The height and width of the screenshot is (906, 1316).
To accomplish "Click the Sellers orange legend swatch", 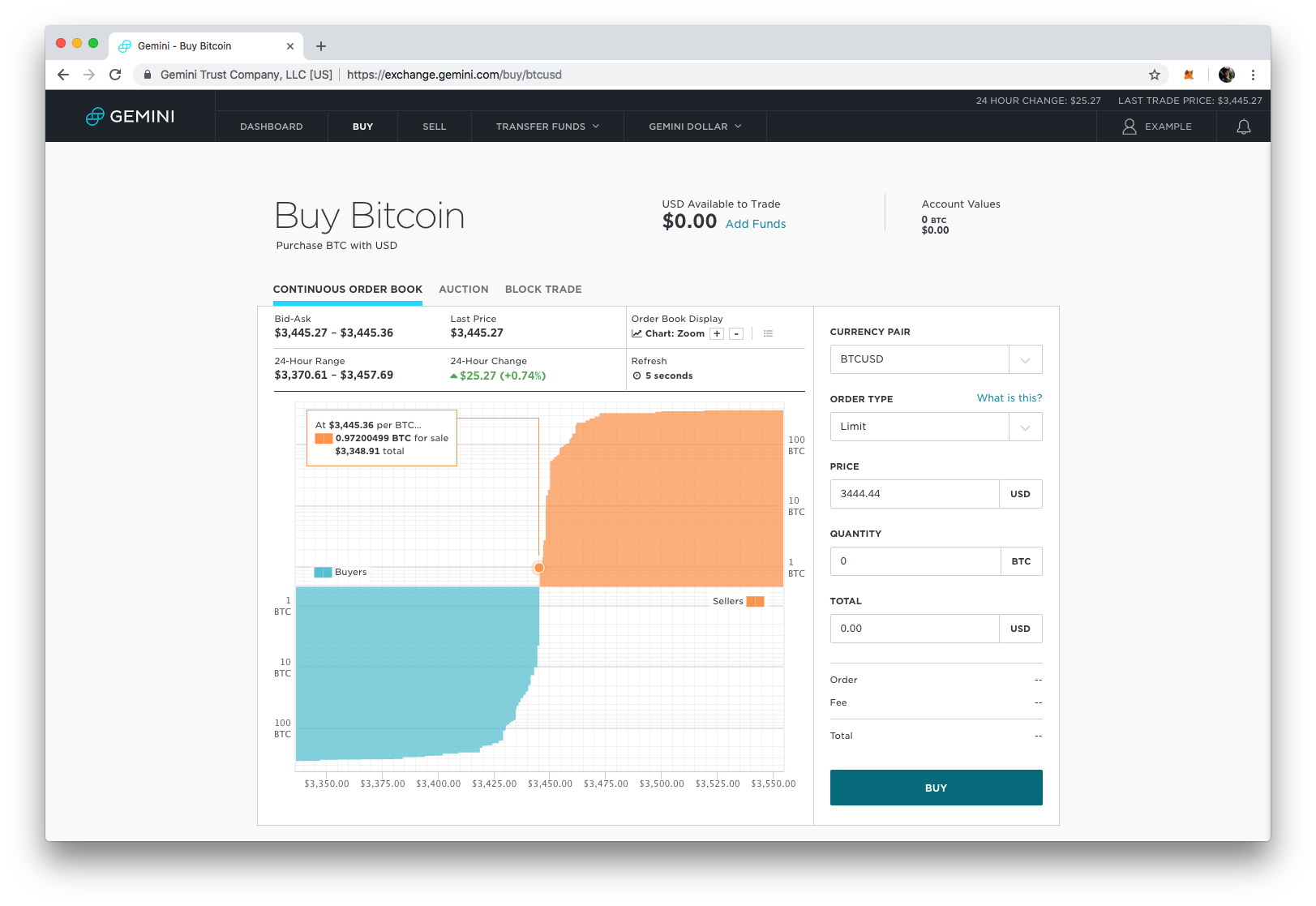I will coord(755,601).
